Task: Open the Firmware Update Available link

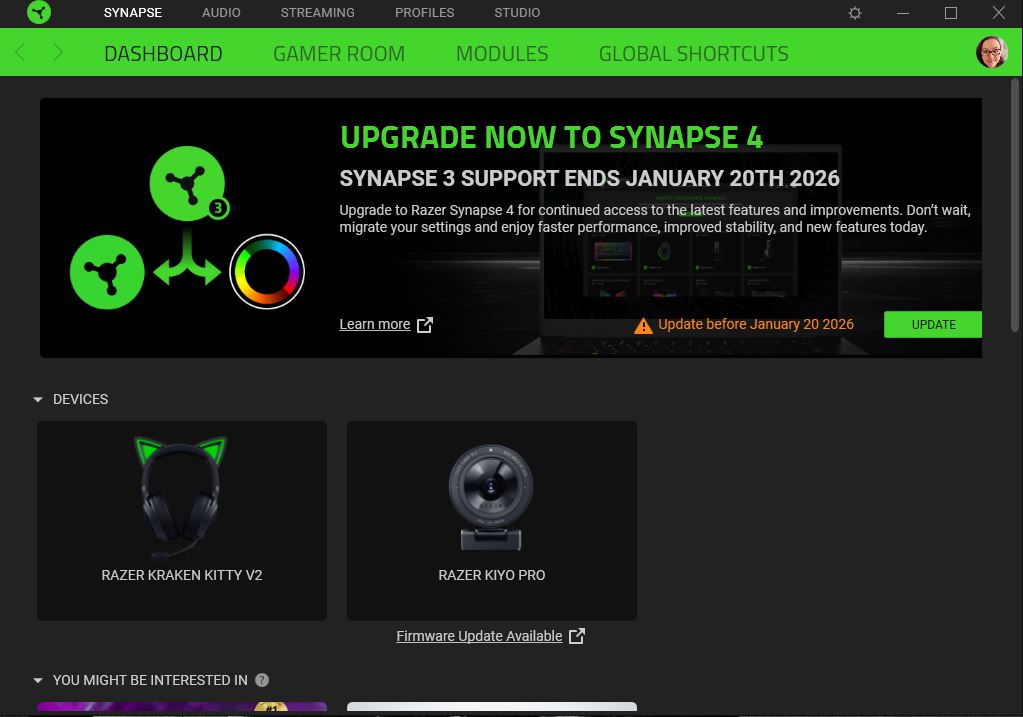Action: (479, 636)
